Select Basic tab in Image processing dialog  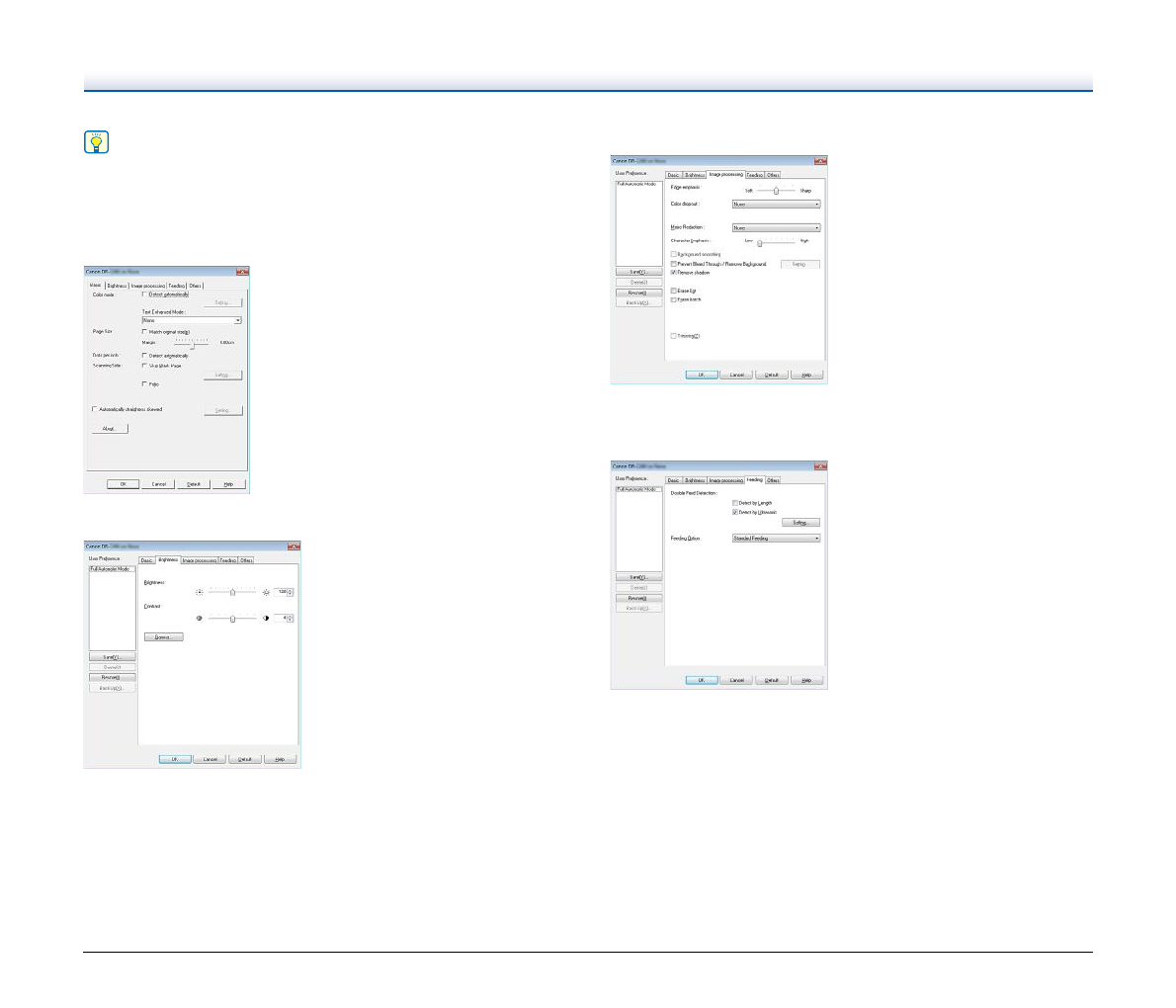tap(673, 175)
